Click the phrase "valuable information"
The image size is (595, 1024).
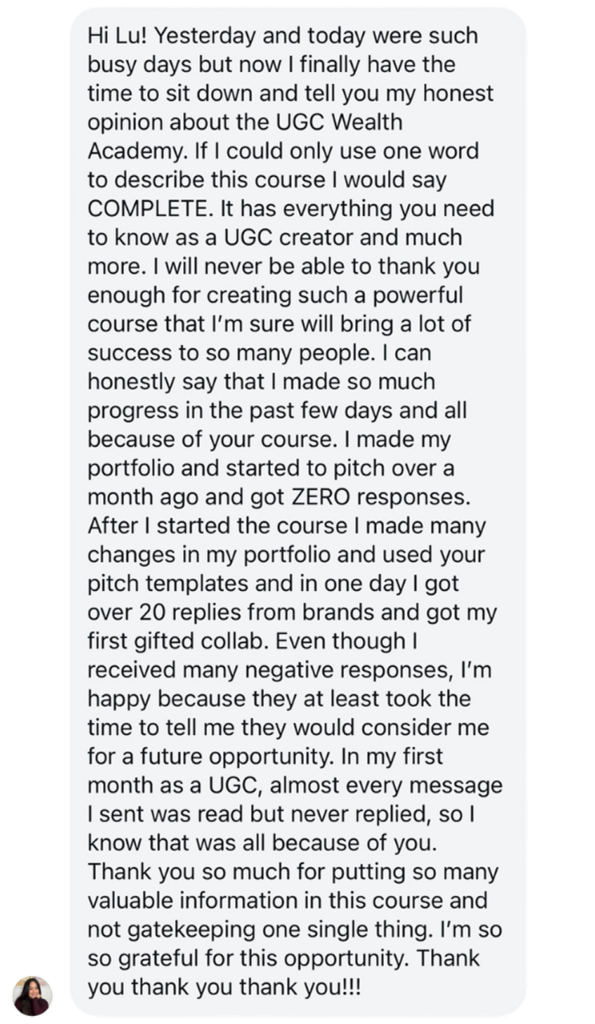pyautogui.click(x=210, y=900)
